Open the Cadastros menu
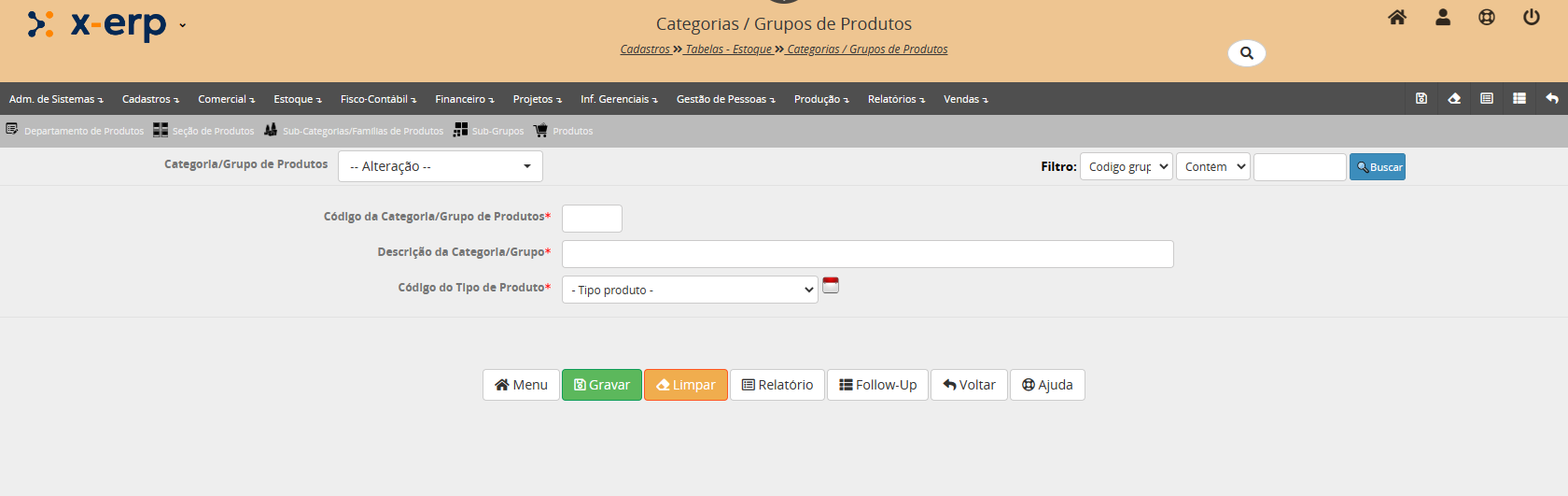The image size is (1568, 496). point(150,99)
